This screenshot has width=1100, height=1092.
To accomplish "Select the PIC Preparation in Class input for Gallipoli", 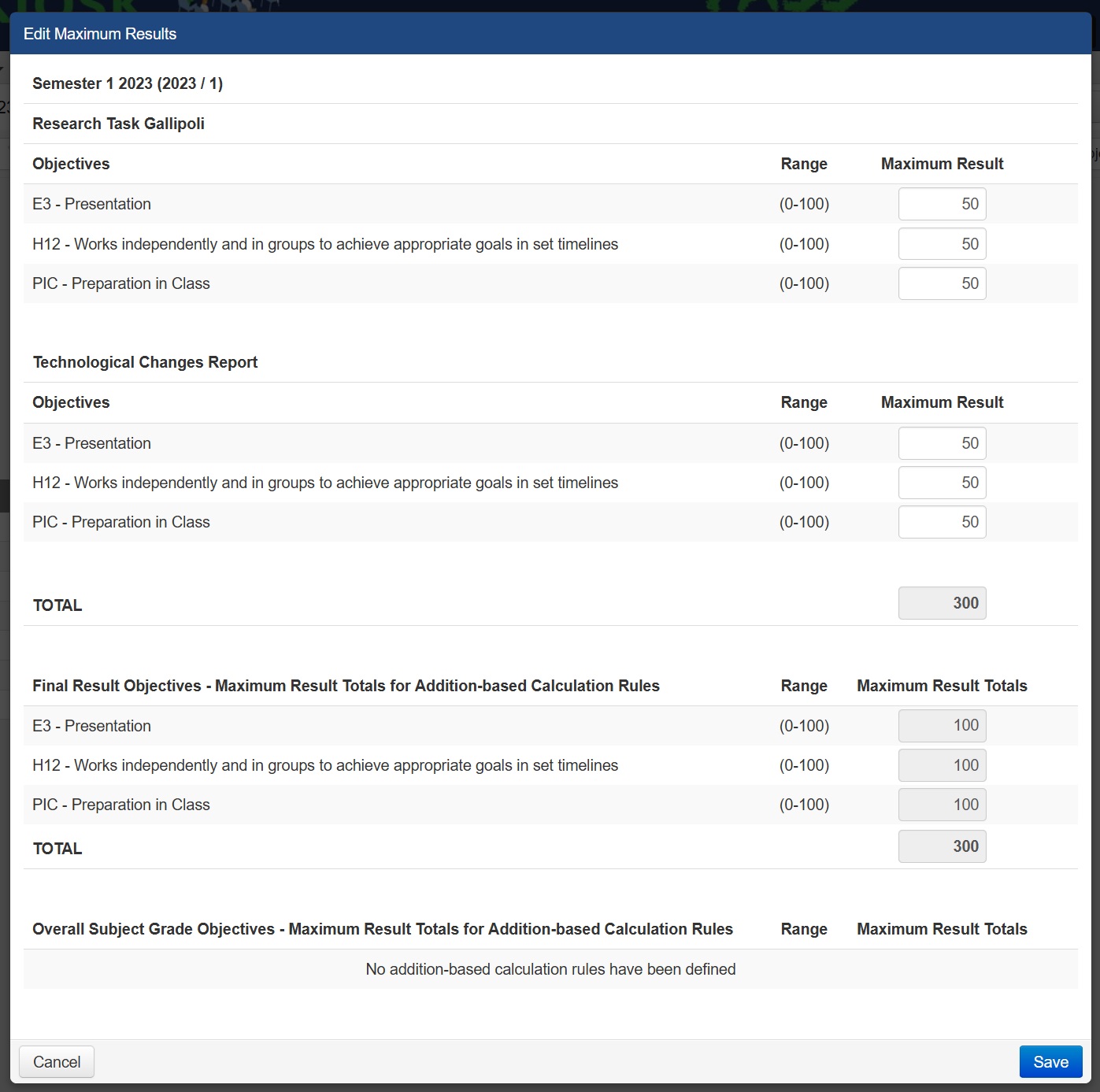I will pos(942,283).
